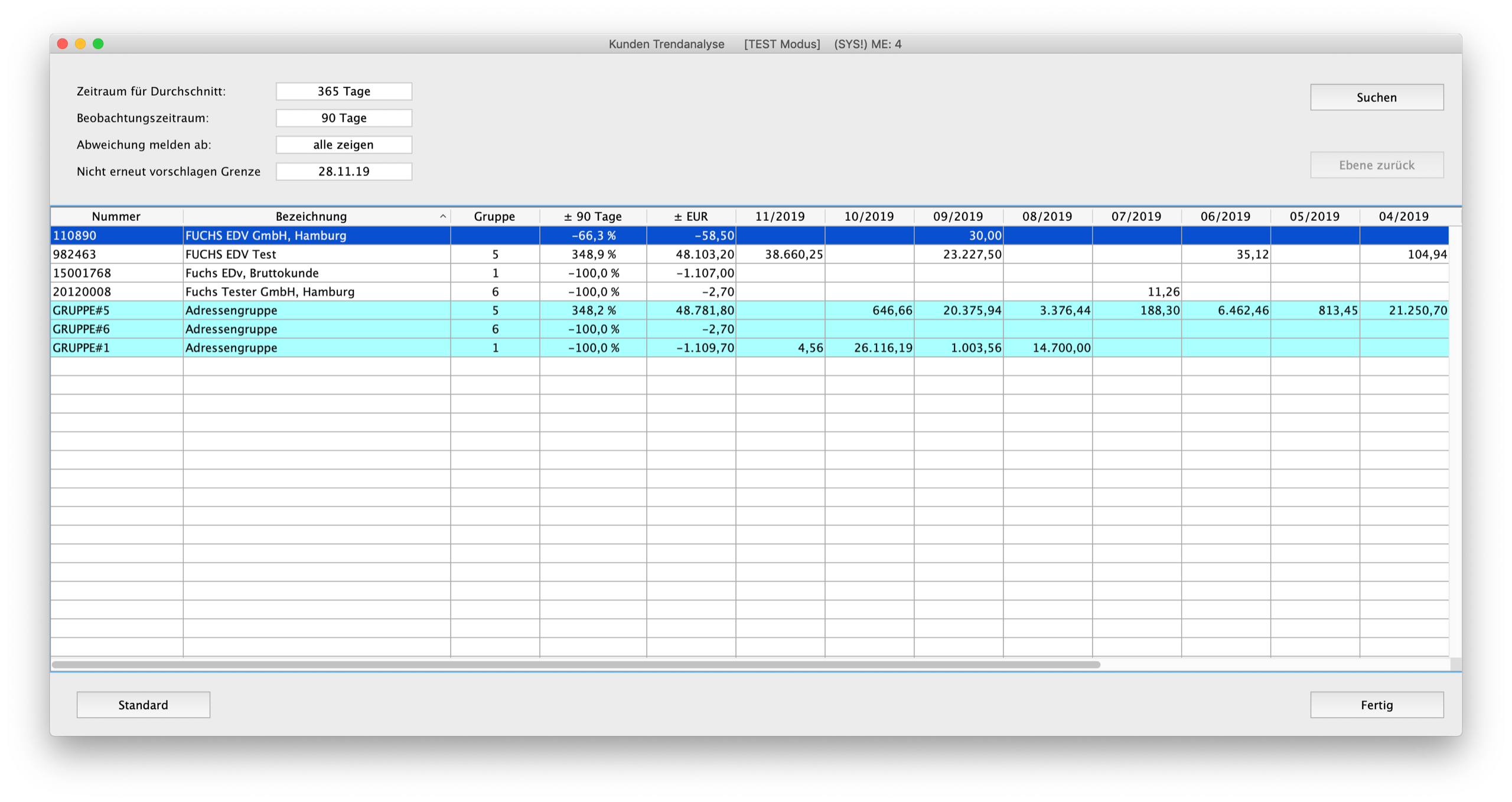Viewport: 1512px width, 802px height.
Task: Click the Suchen button
Action: tap(1376, 97)
